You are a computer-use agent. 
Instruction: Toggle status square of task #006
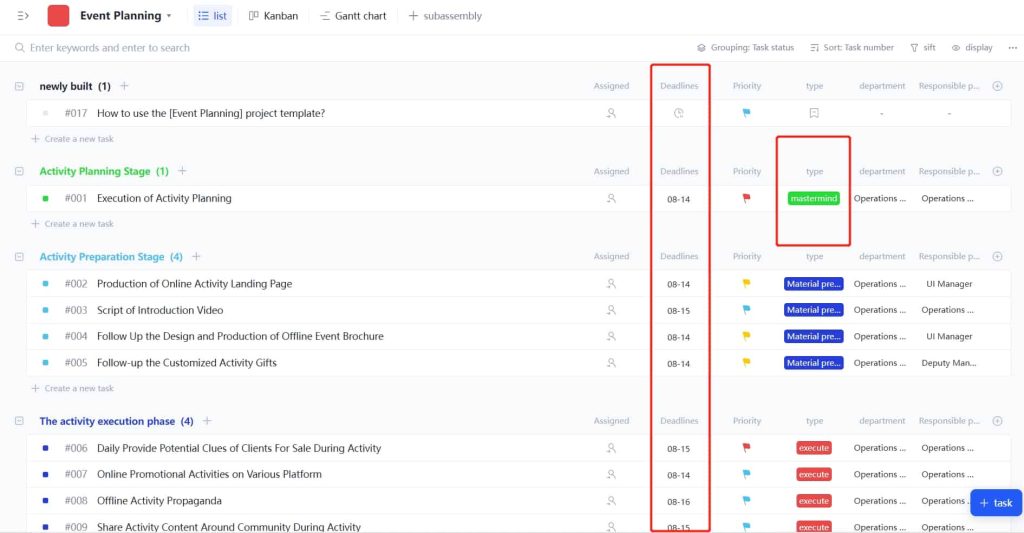(46, 448)
